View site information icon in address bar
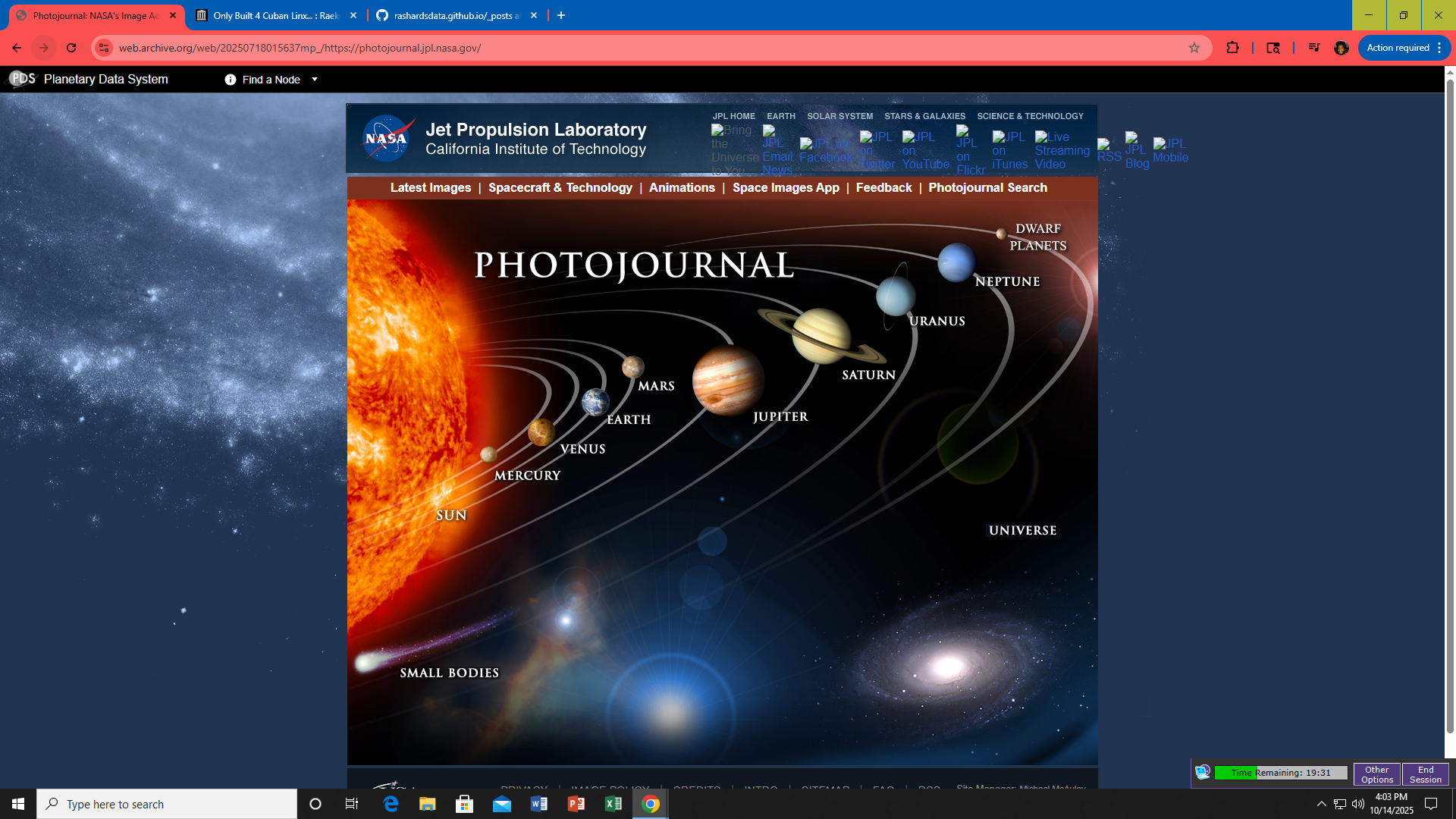The image size is (1456, 819). pyautogui.click(x=104, y=48)
